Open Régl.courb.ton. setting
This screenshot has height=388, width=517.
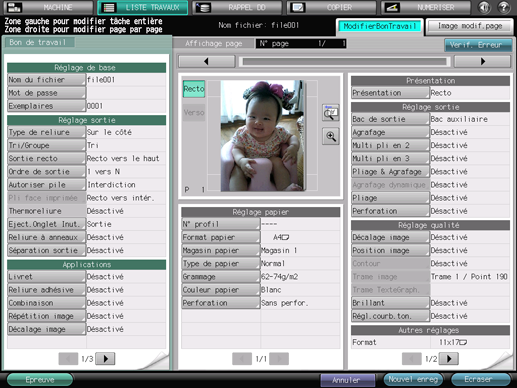pos(390,316)
